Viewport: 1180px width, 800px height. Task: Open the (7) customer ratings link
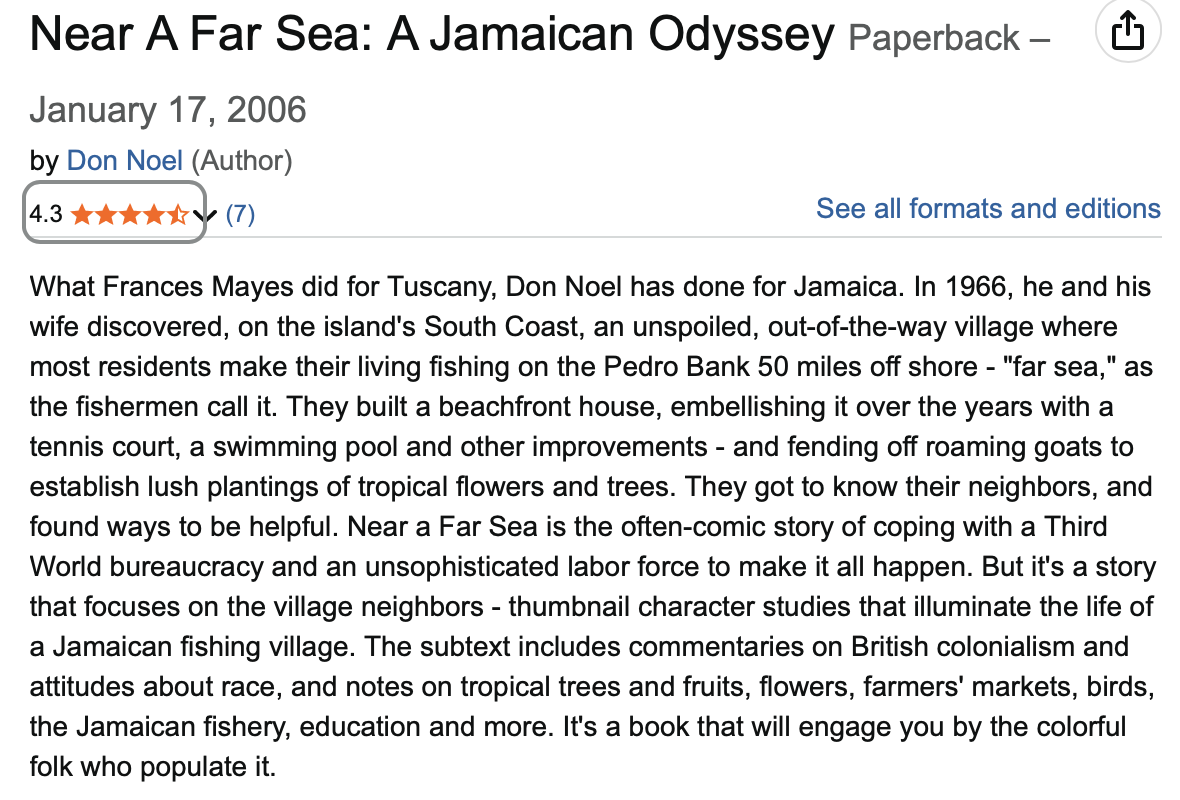(240, 214)
